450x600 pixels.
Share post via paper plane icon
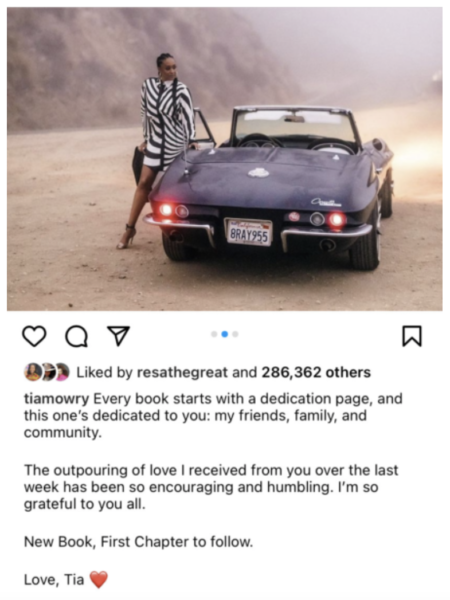(x=119, y=336)
